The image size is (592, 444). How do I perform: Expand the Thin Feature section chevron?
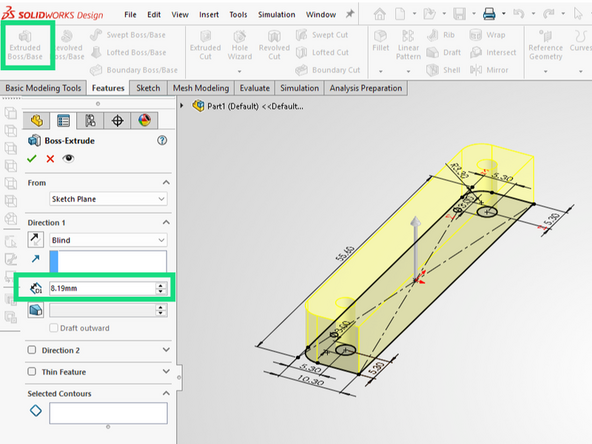coord(166,372)
